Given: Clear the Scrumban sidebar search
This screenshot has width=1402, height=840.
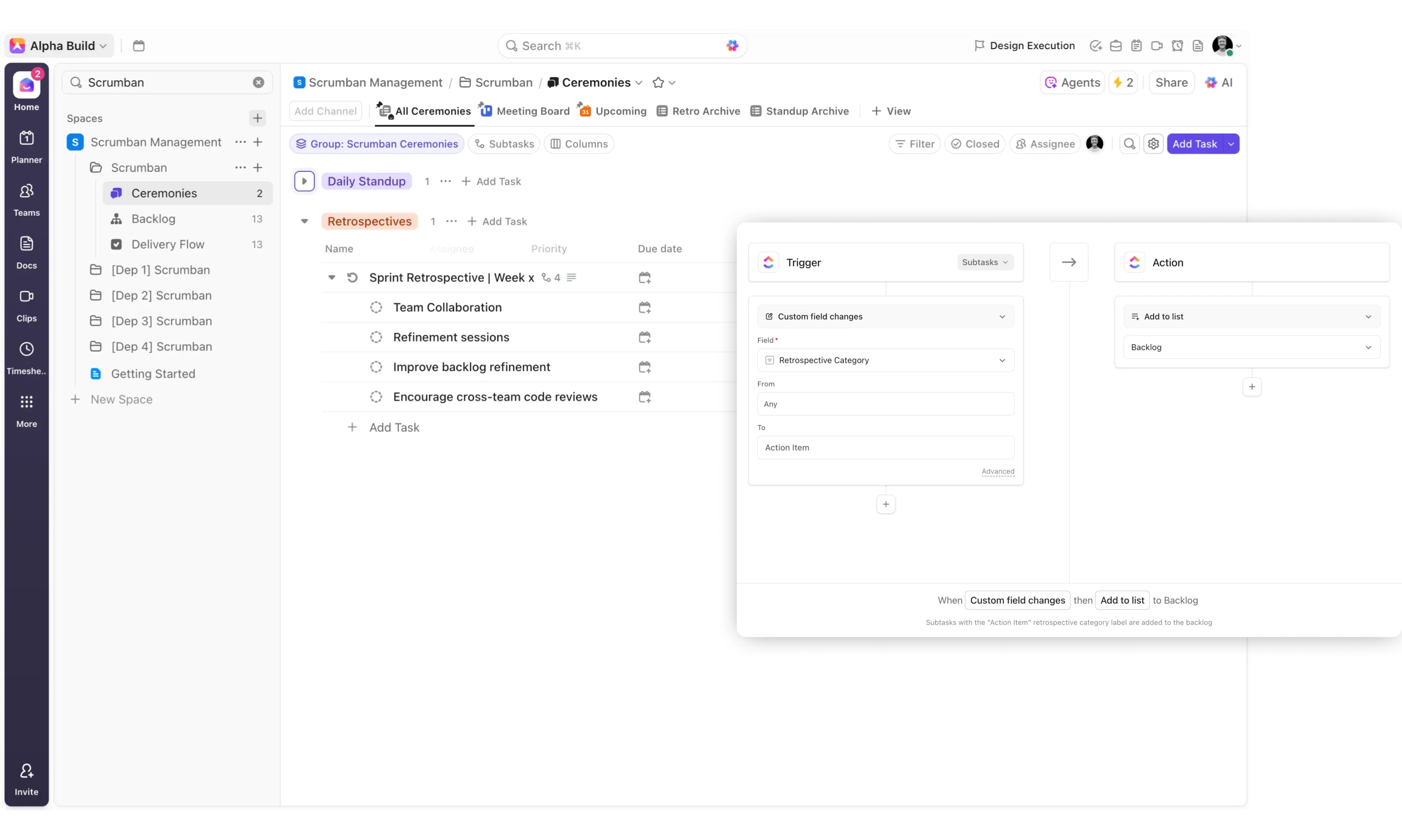Looking at the screenshot, I should pos(258,83).
